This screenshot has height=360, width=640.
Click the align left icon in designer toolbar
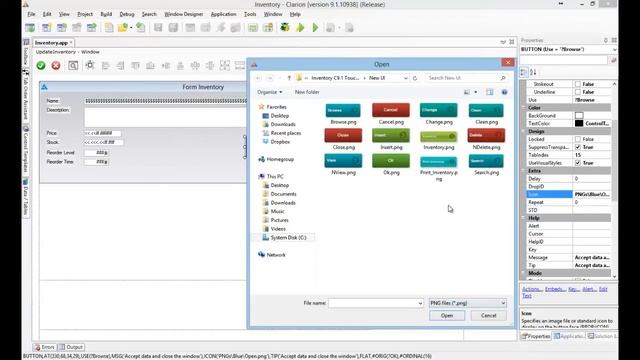[106, 65]
